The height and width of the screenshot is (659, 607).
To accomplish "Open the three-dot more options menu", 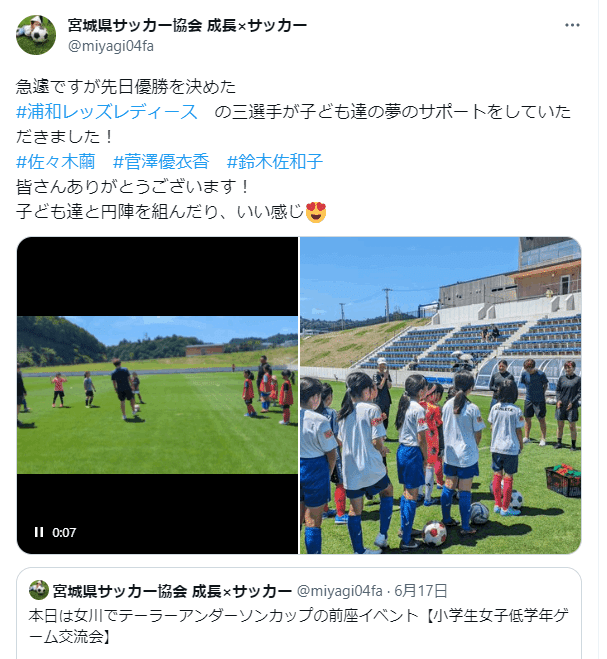I will 572,25.
